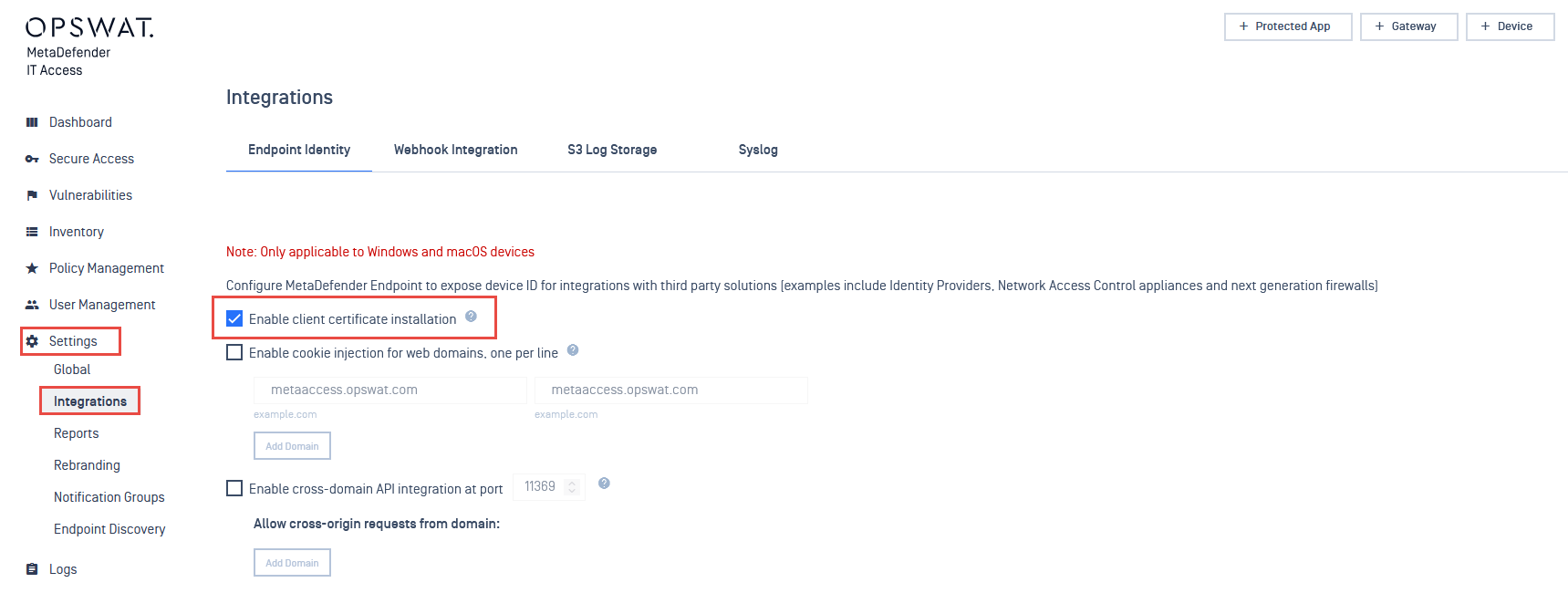Screen dimensions: 1568x614
Task: Click the Secure Access key icon
Action: [x=32, y=159]
